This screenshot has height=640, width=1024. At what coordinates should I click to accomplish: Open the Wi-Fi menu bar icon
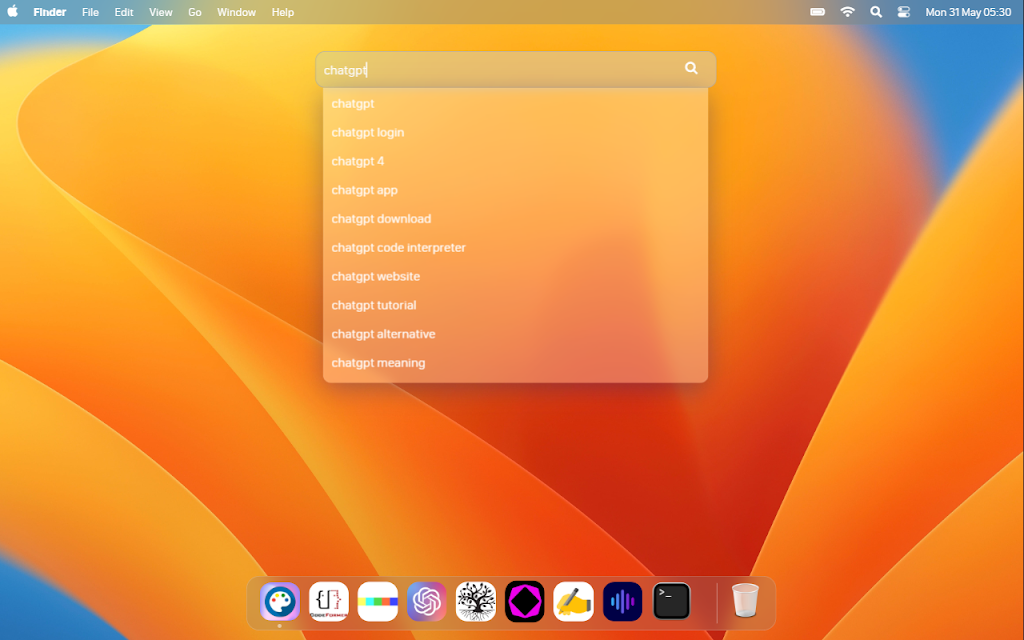pos(847,12)
